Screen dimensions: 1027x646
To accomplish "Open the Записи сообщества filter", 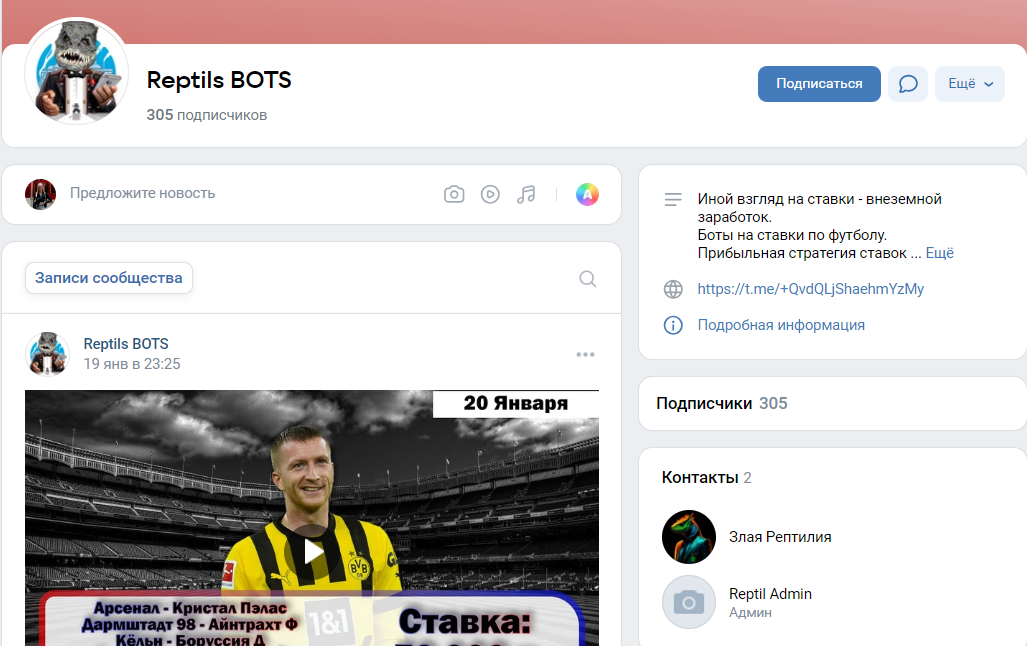I will coord(108,278).
